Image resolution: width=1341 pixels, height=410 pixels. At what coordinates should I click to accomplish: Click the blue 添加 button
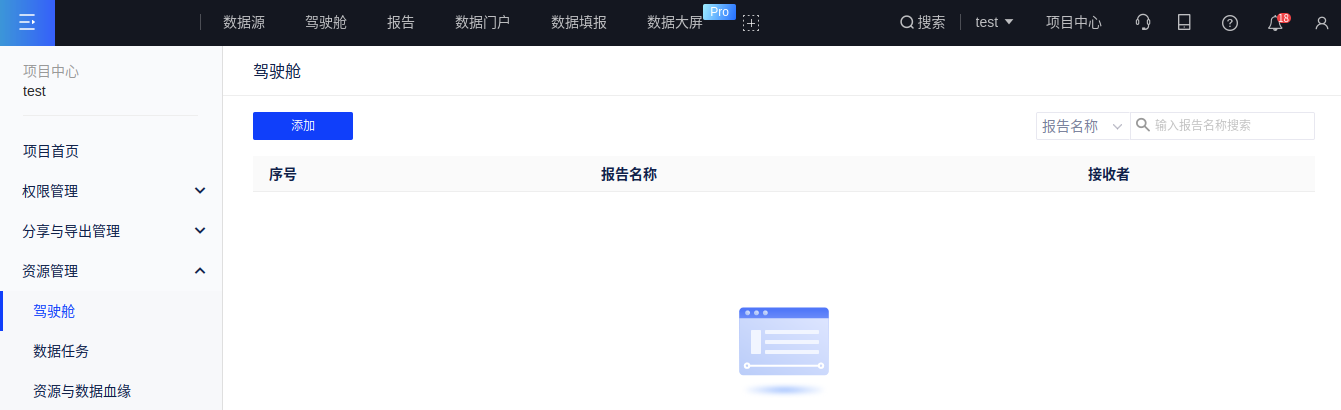point(303,126)
